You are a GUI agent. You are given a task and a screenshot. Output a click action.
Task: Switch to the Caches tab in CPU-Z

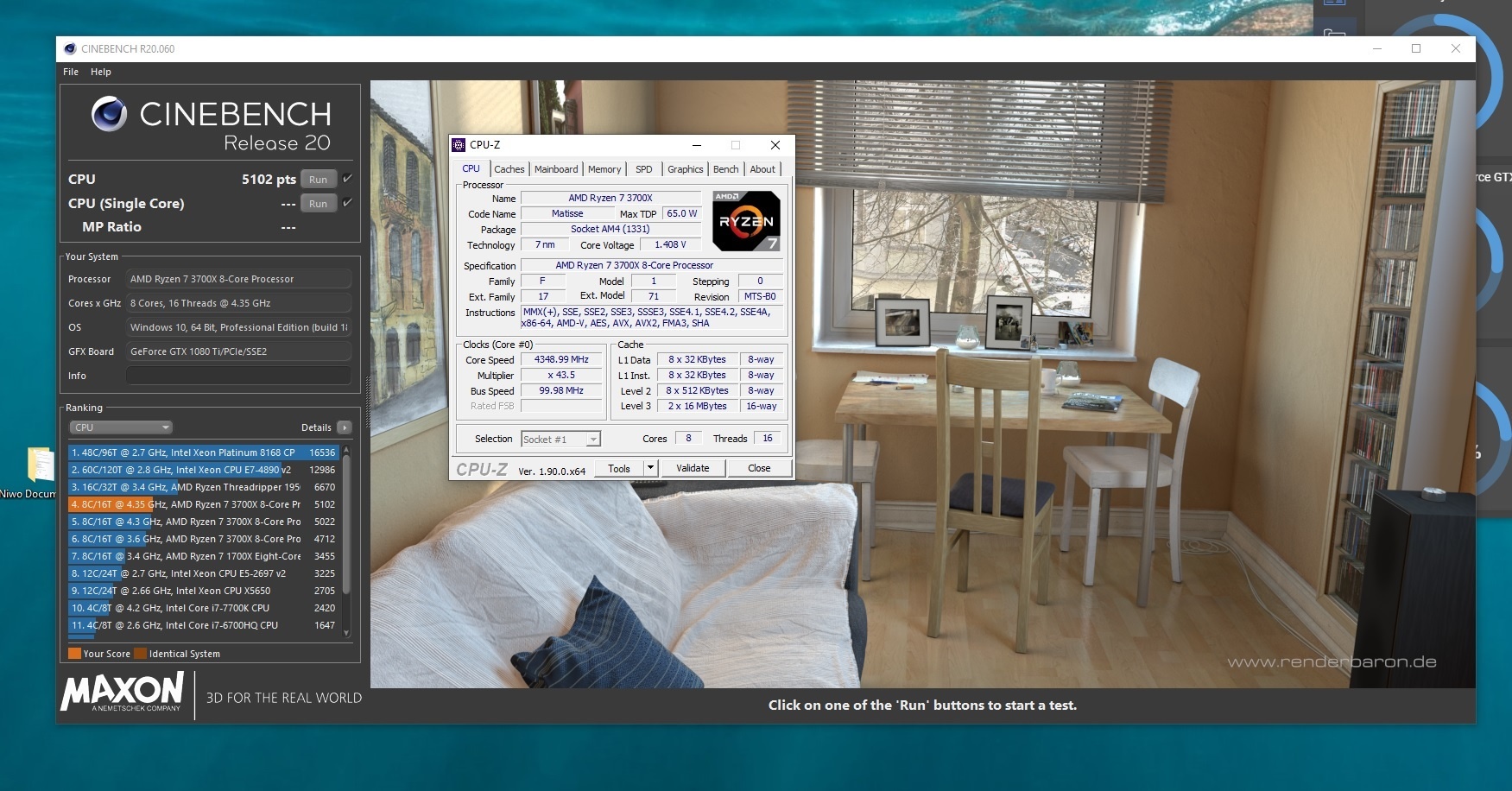point(509,169)
